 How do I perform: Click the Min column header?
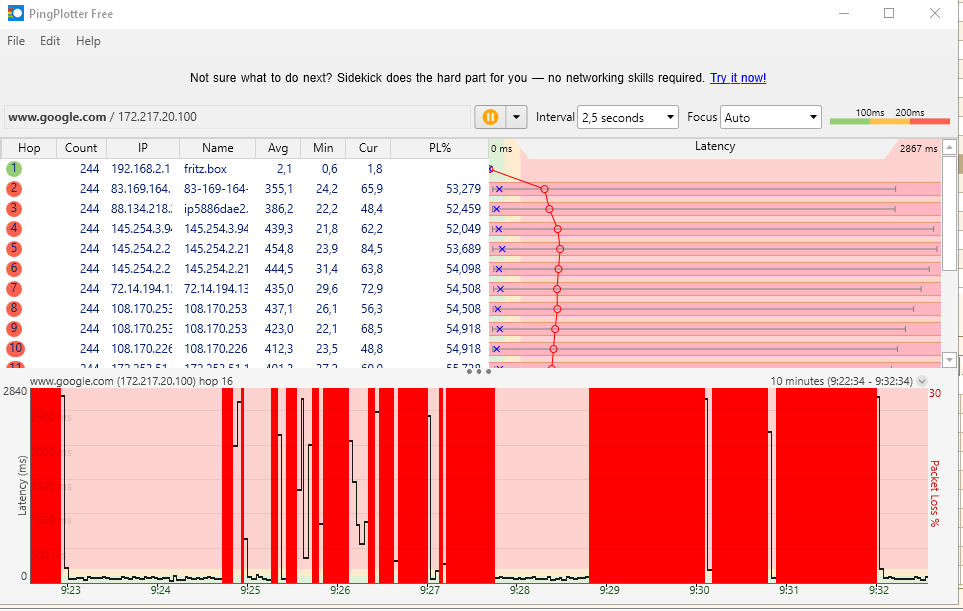point(323,148)
